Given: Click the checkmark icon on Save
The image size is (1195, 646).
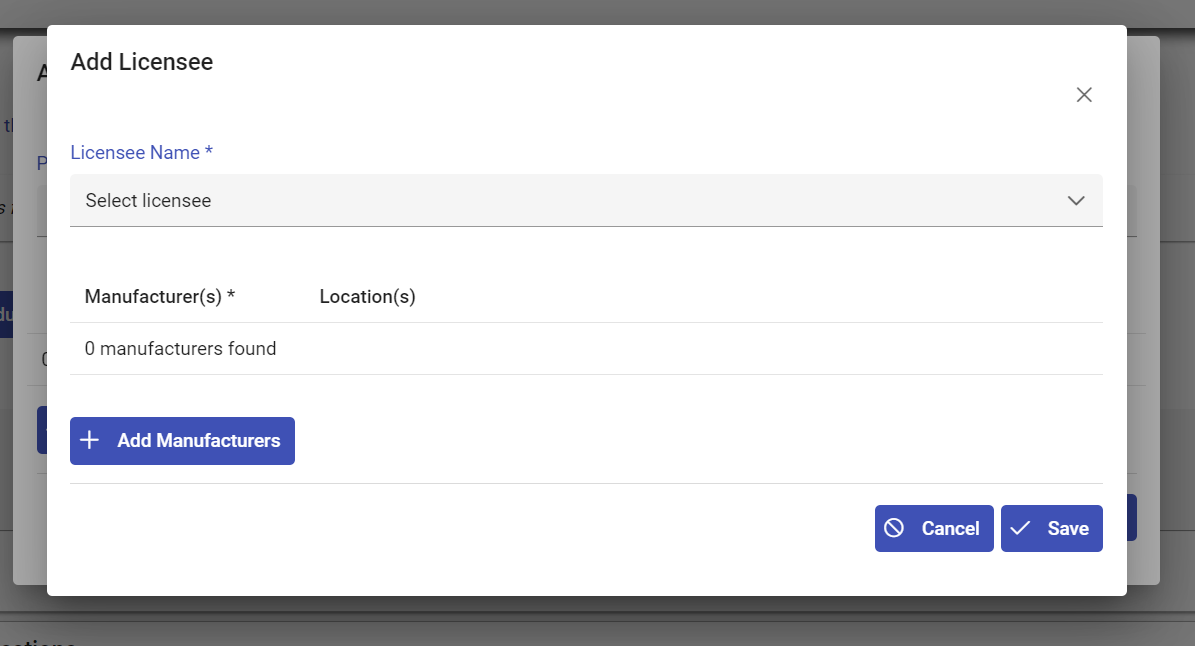Looking at the screenshot, I should pos(1020,528).
